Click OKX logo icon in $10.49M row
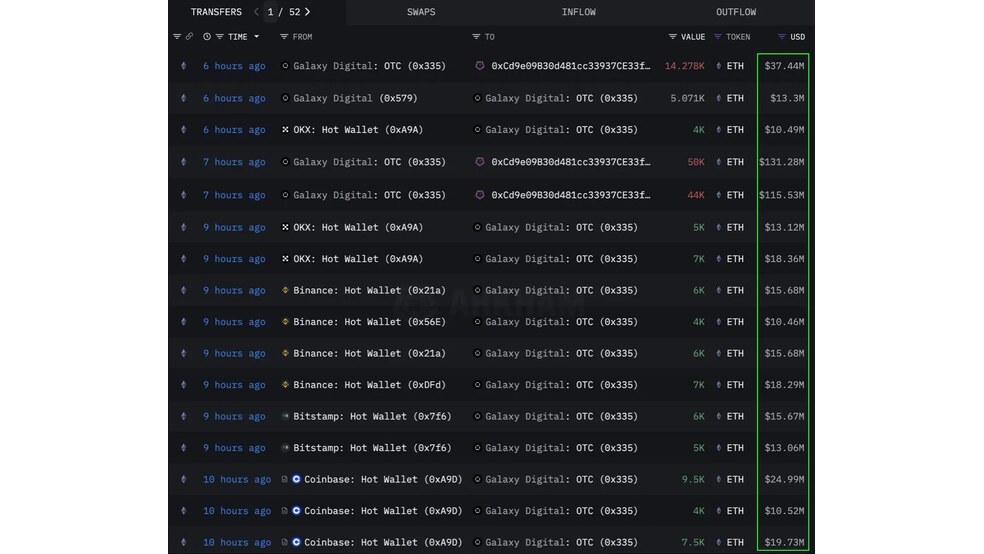 click(285, 130)
